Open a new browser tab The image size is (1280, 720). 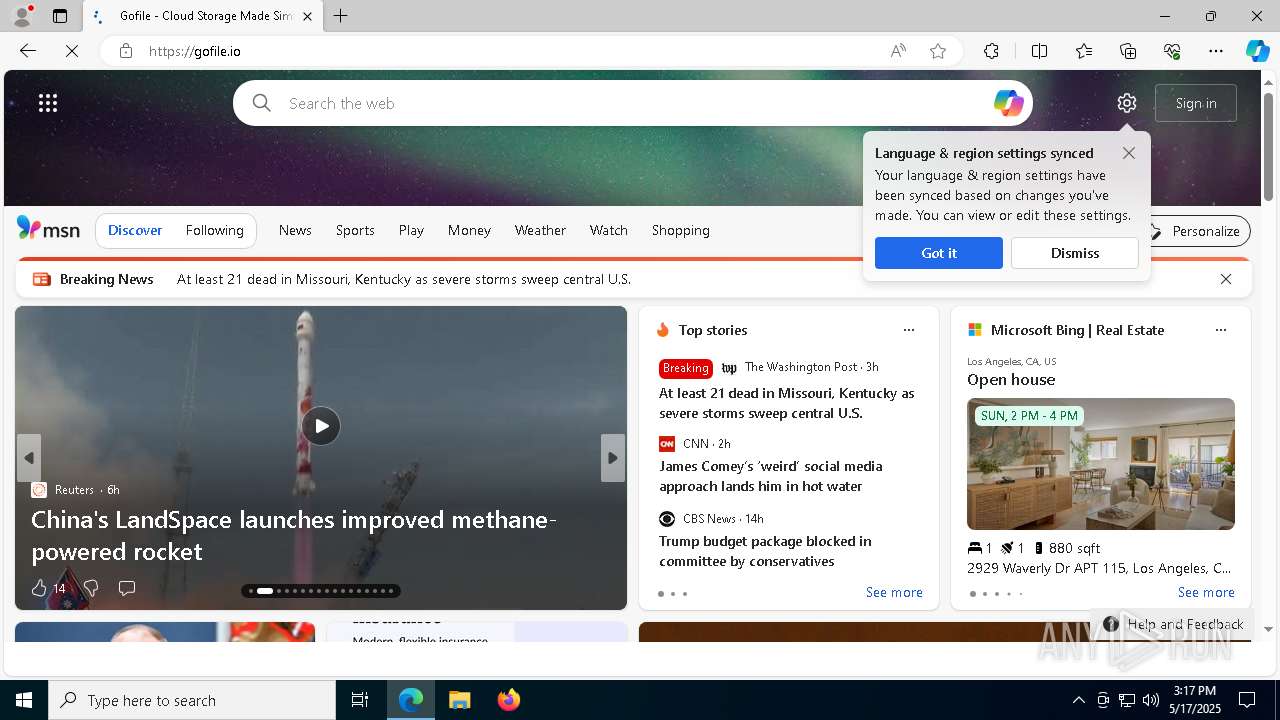click(341, 16)
